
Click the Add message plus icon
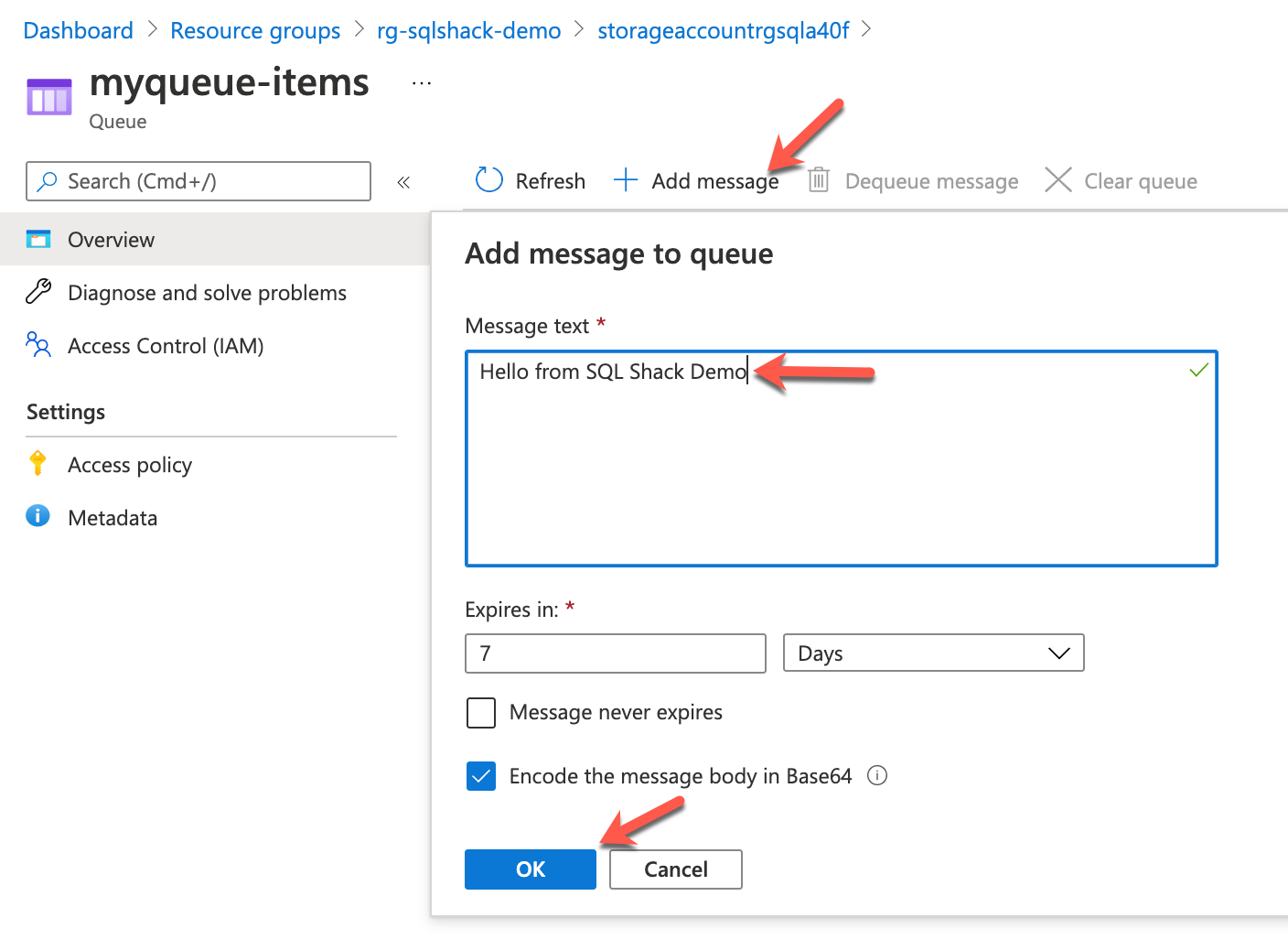coord(626,180)
